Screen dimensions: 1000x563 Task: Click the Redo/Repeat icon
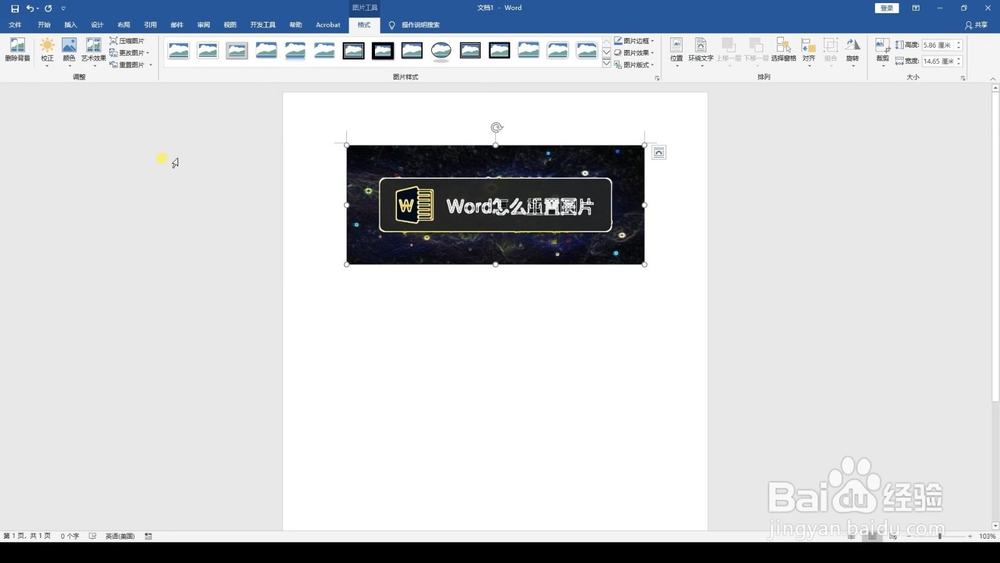[48, 8]
